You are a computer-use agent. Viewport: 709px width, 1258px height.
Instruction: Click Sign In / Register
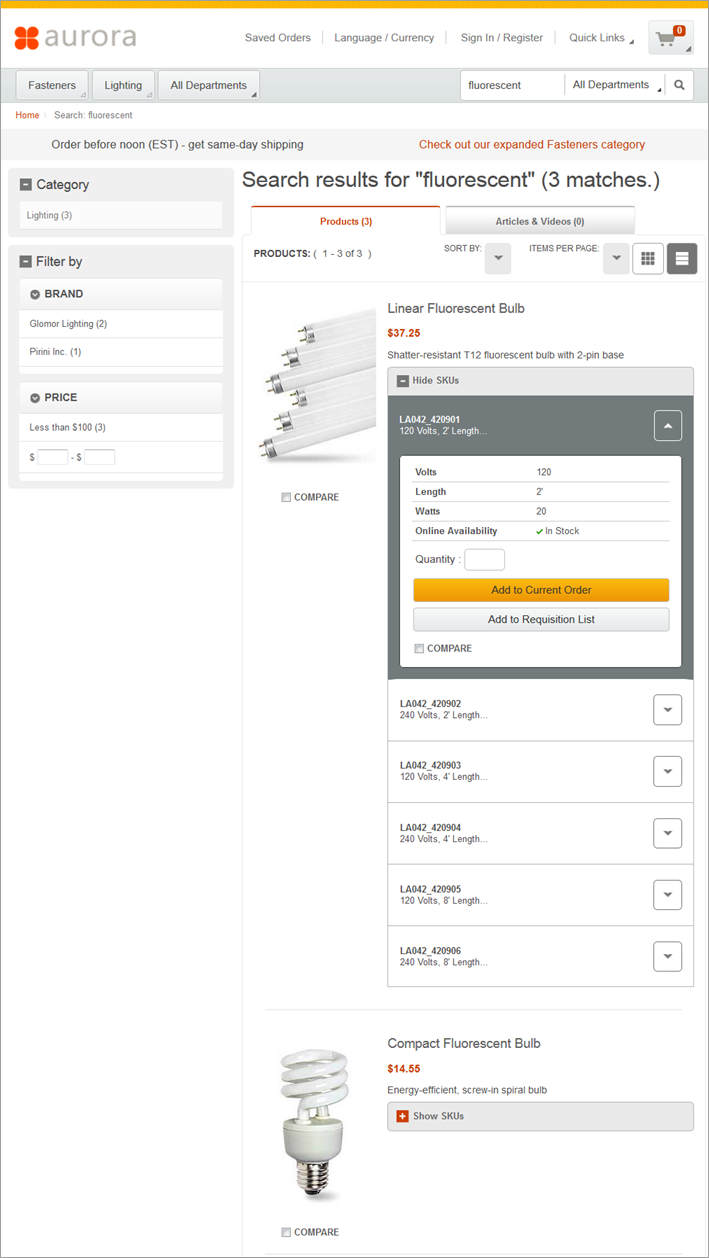(502, 38)
